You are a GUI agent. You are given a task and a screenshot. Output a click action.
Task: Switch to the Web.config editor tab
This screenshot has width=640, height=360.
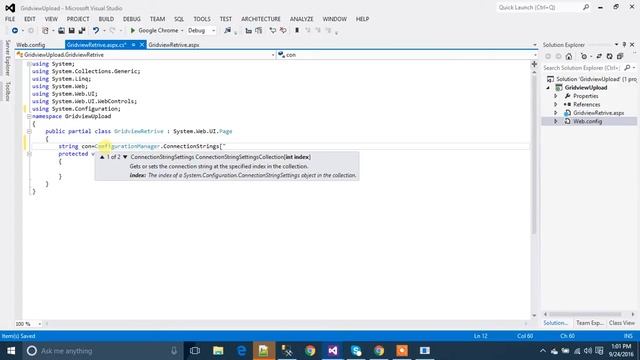click(31, 45)
